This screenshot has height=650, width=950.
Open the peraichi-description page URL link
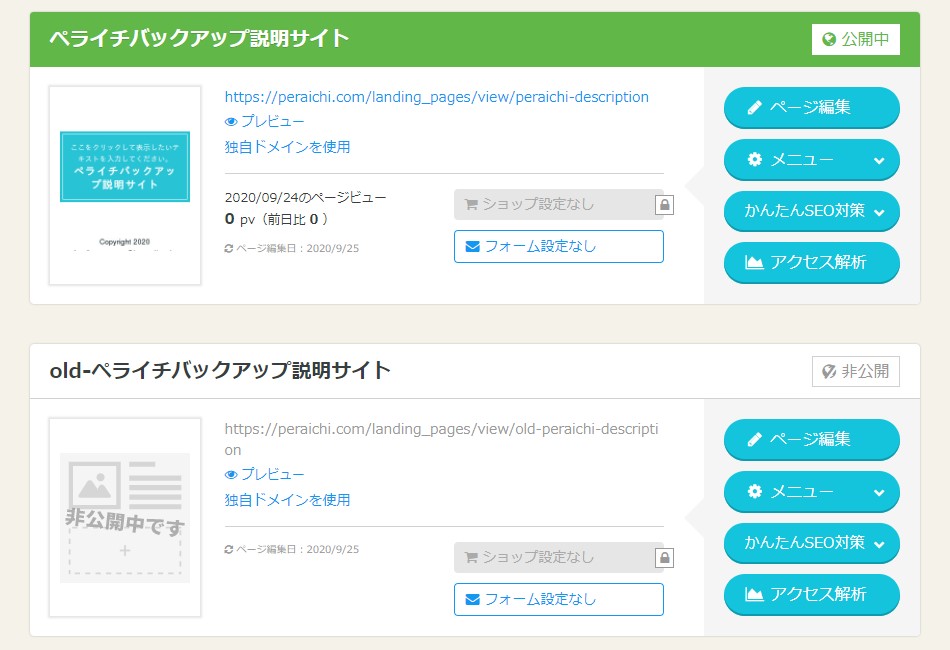[x=436, y=97]
